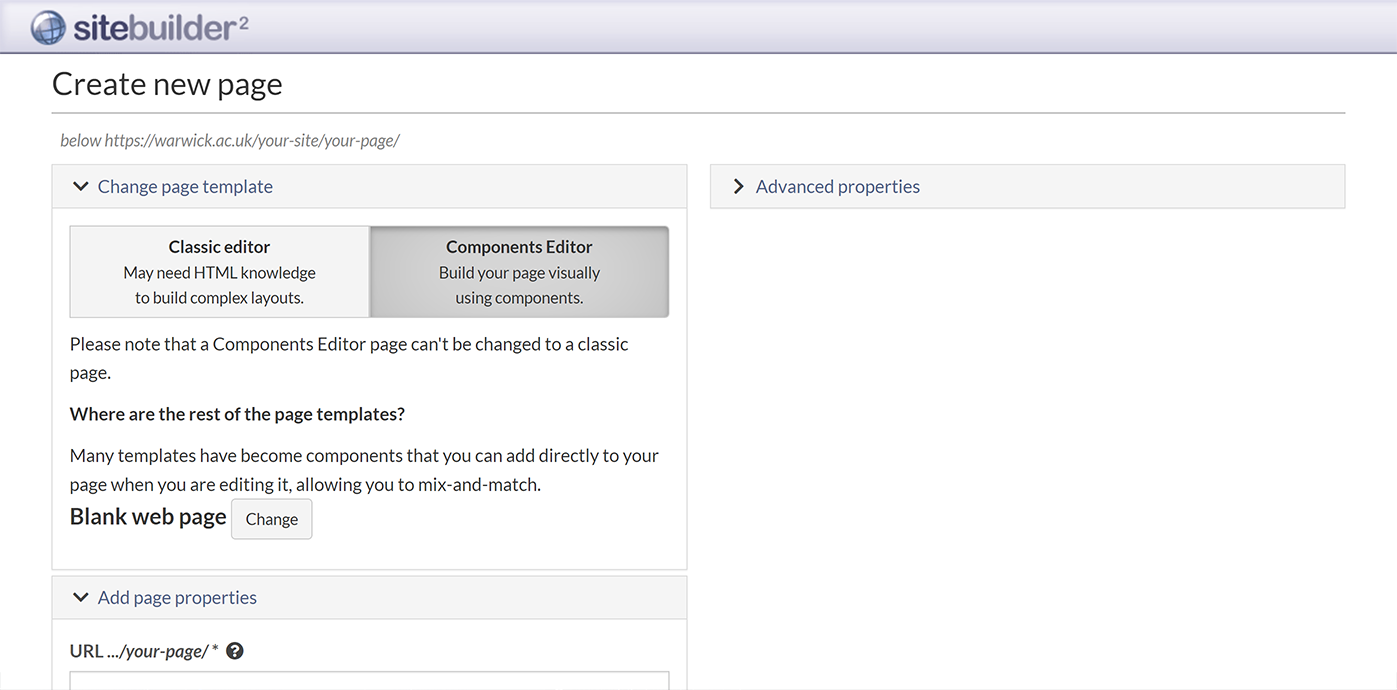Click the Components Editor description text

click(518, 285)
